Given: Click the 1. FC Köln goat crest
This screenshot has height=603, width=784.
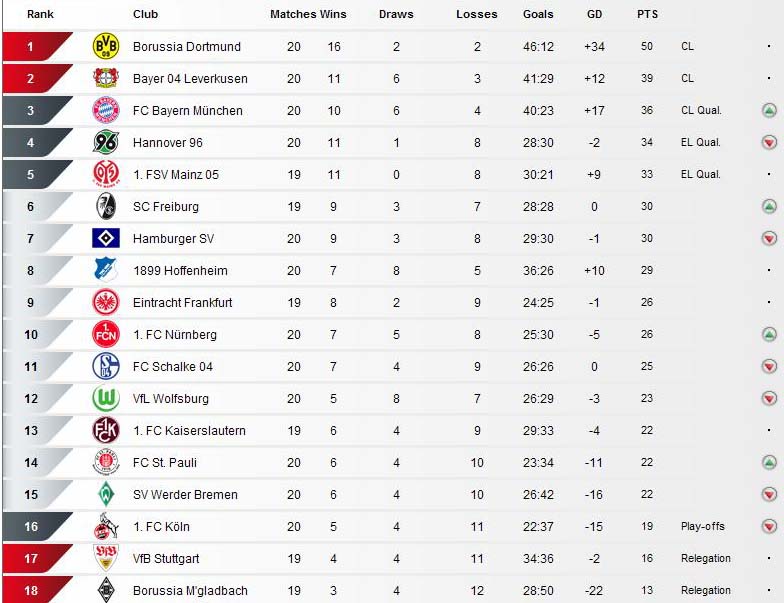Looking at the screenshot, I should (106, 526).
